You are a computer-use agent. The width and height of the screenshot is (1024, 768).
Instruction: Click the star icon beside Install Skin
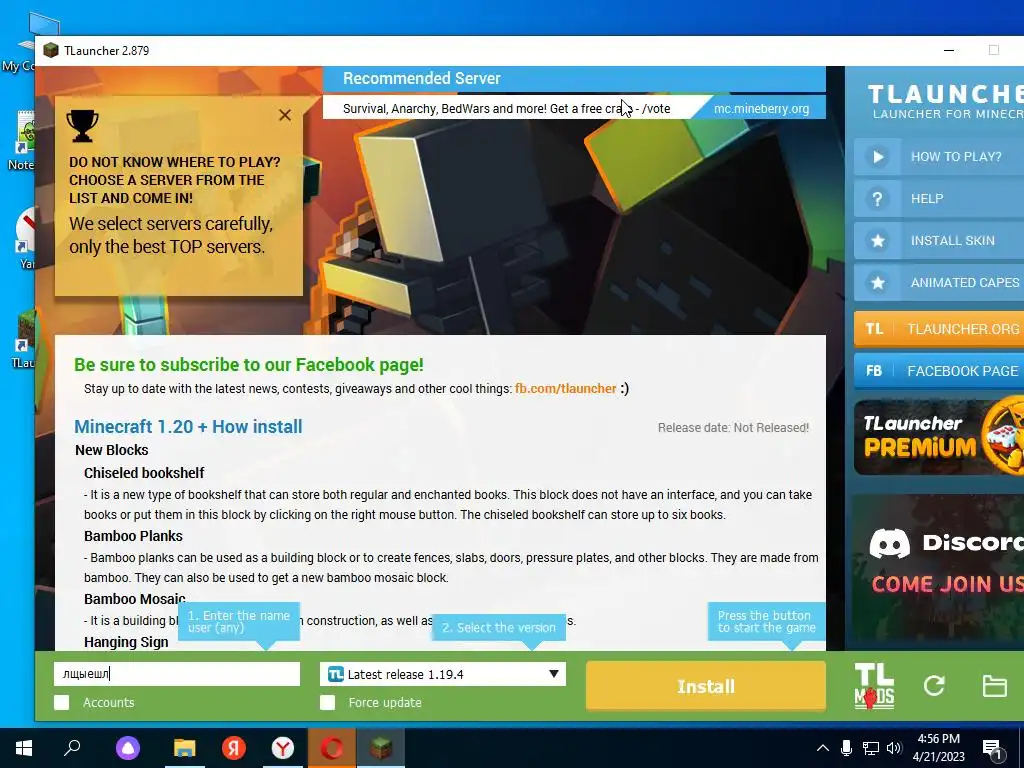point(878,240)
